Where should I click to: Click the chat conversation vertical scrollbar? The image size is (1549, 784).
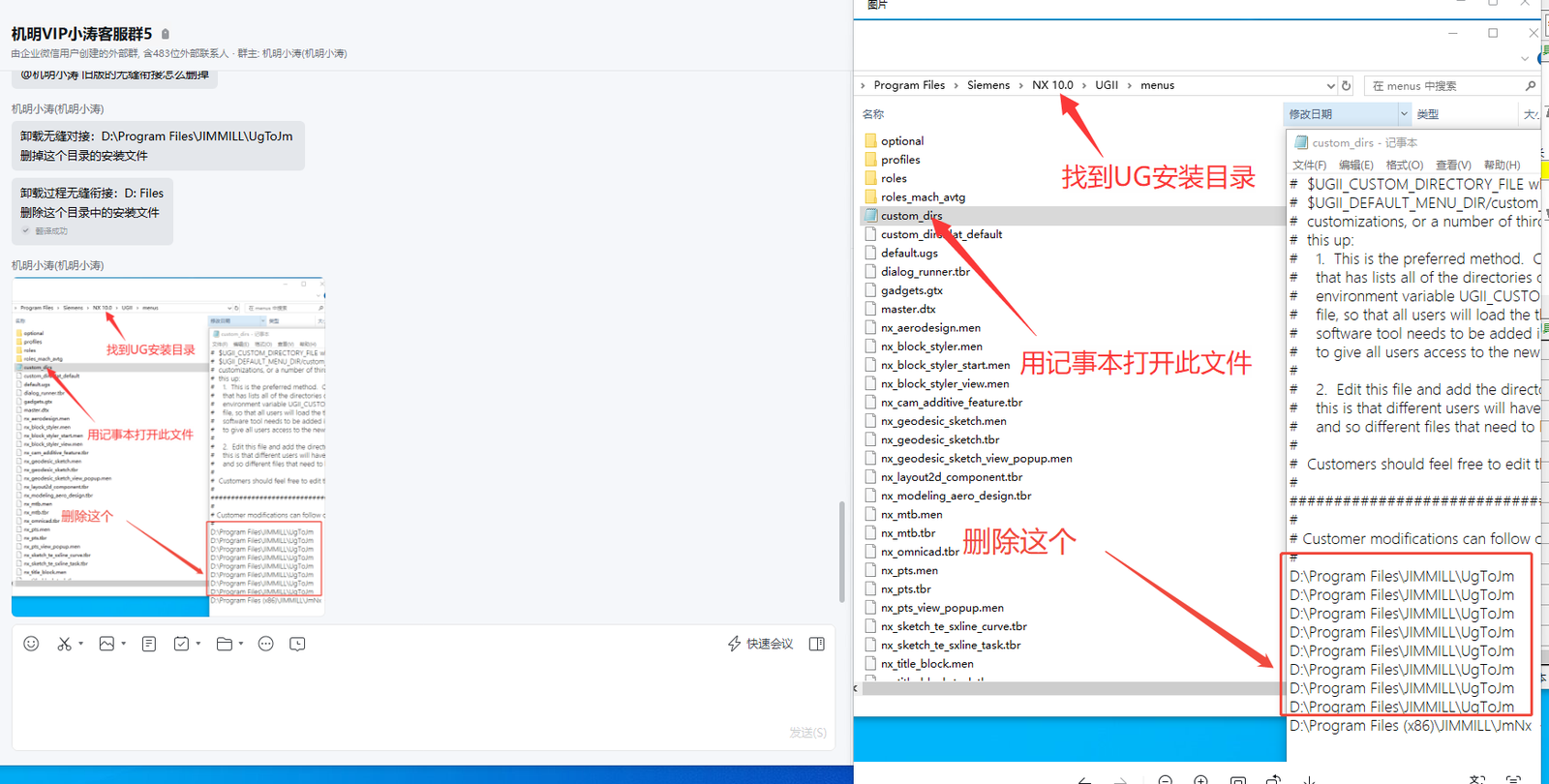coord(841,552)
